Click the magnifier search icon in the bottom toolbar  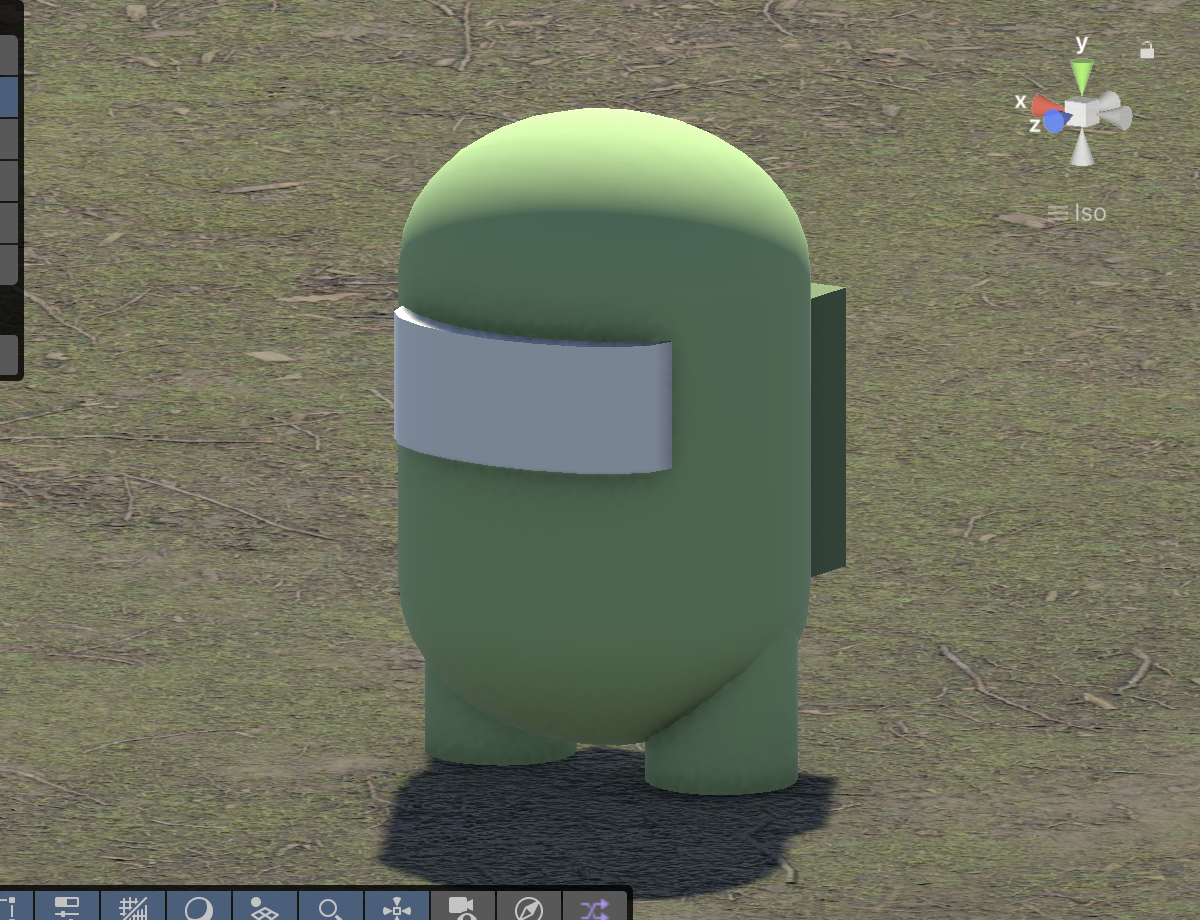click(x=331, y=907)
